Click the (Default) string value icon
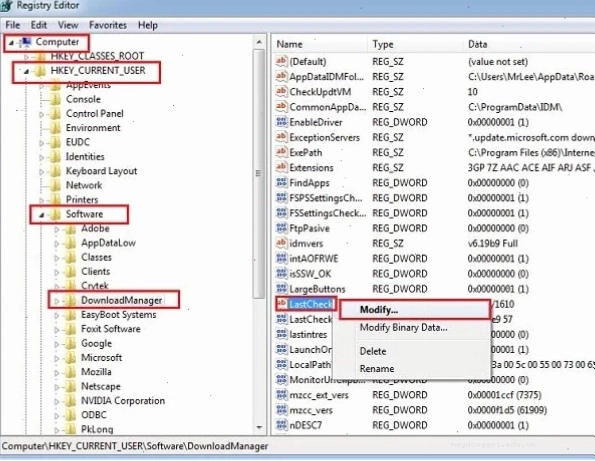Viewport: 595px width, 461px height. click(281, 61)
